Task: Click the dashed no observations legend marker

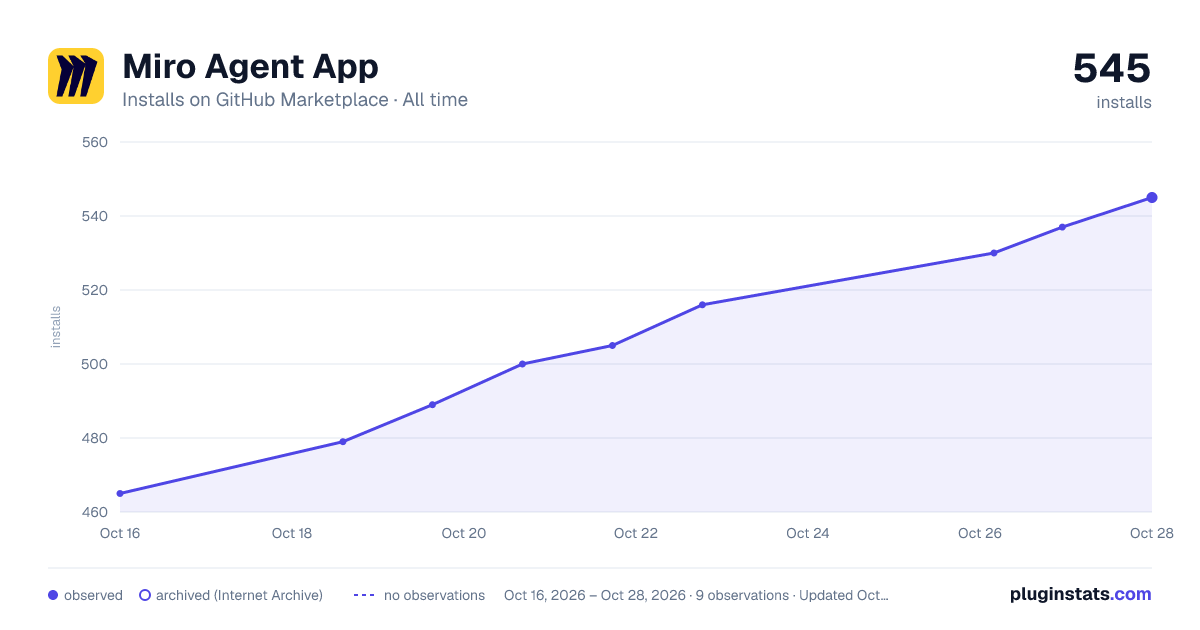Action: (x=364, y=595)
